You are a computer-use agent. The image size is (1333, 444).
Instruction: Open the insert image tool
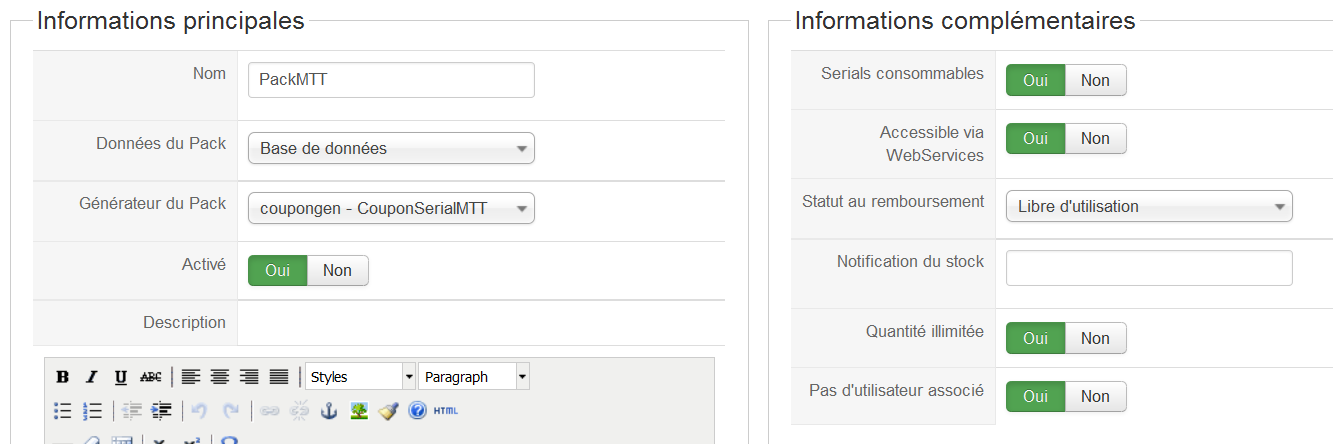tap(358, 410)
